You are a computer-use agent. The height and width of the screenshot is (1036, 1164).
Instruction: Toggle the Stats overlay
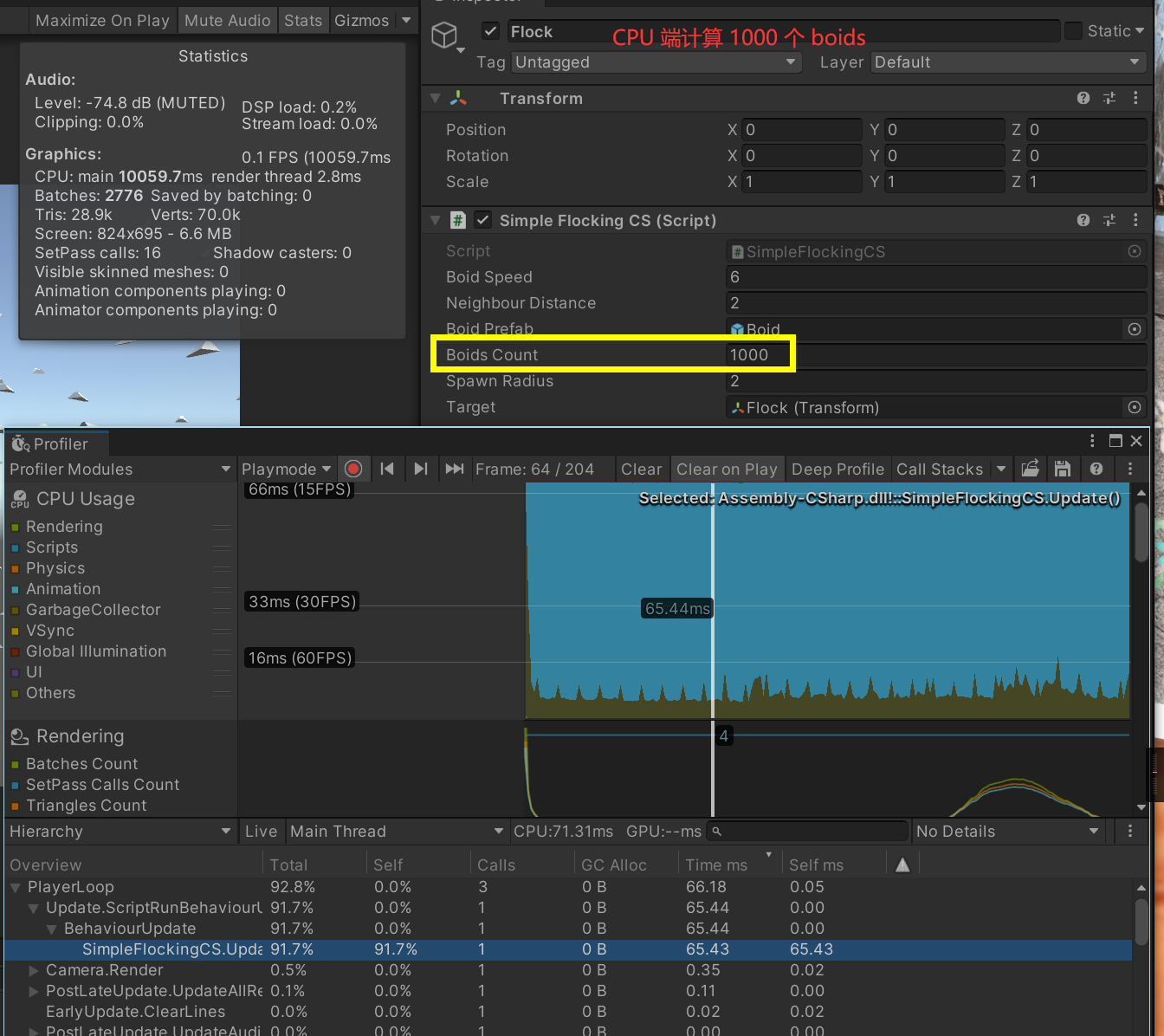coord(303,20)
